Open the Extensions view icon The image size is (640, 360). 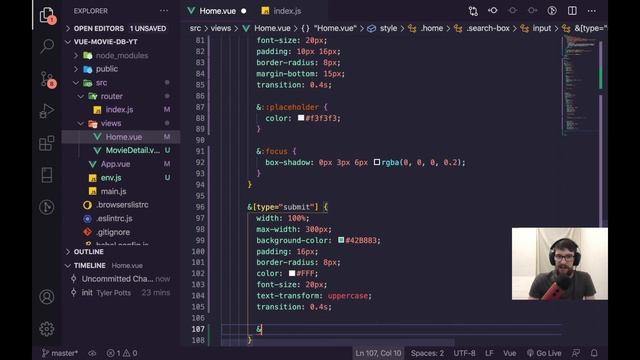point(47,143)
